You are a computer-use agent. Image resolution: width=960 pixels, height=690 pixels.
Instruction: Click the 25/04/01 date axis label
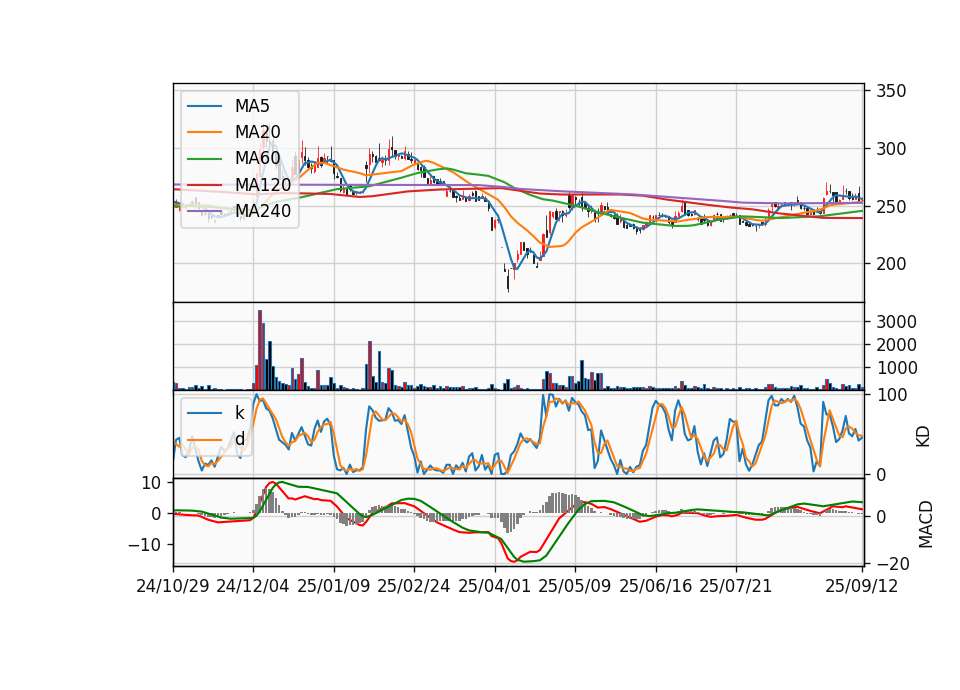495,586
